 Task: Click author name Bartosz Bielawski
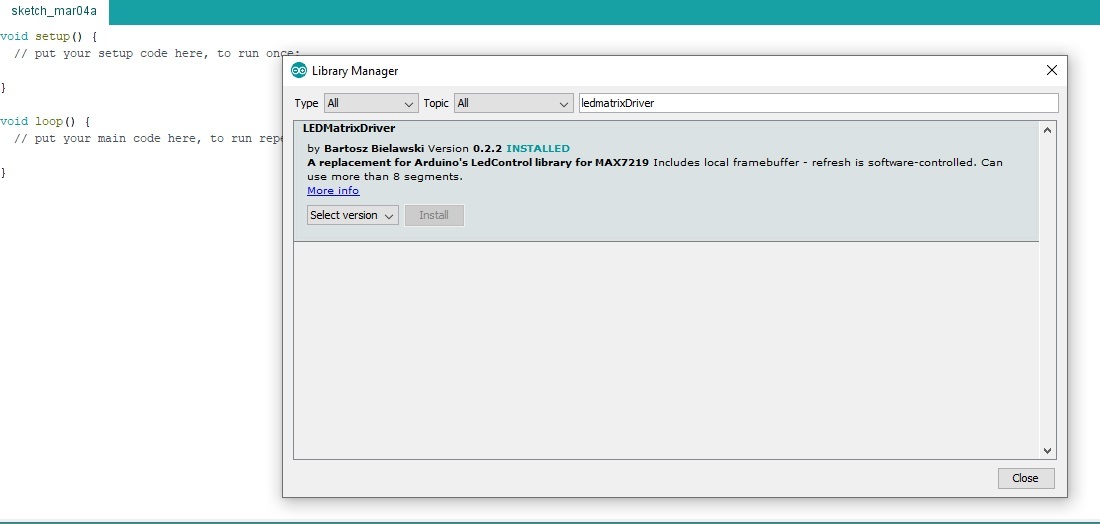[374, 149]
